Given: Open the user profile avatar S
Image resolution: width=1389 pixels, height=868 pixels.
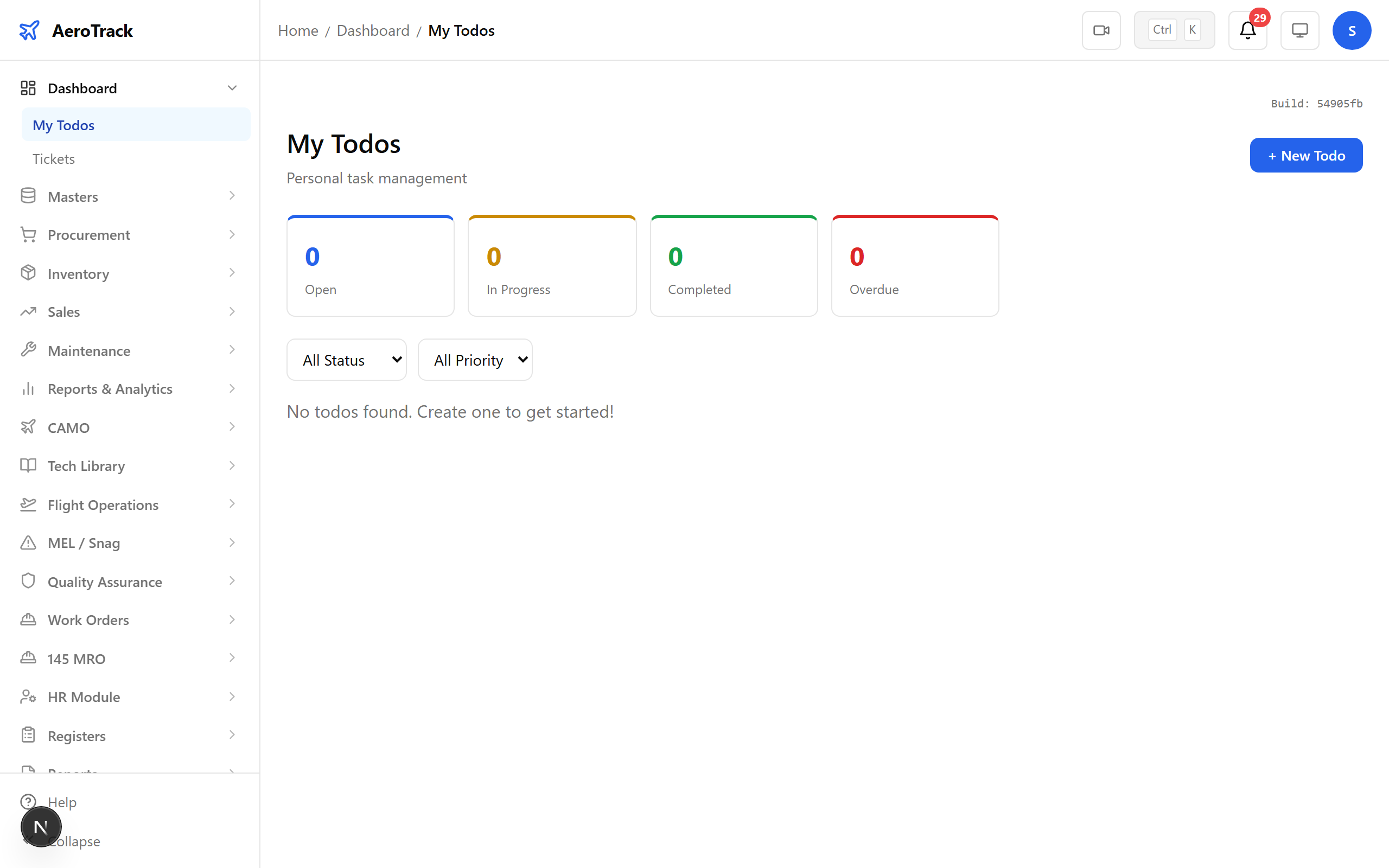Looking at the screenshot, I should tap(1352, 30).
